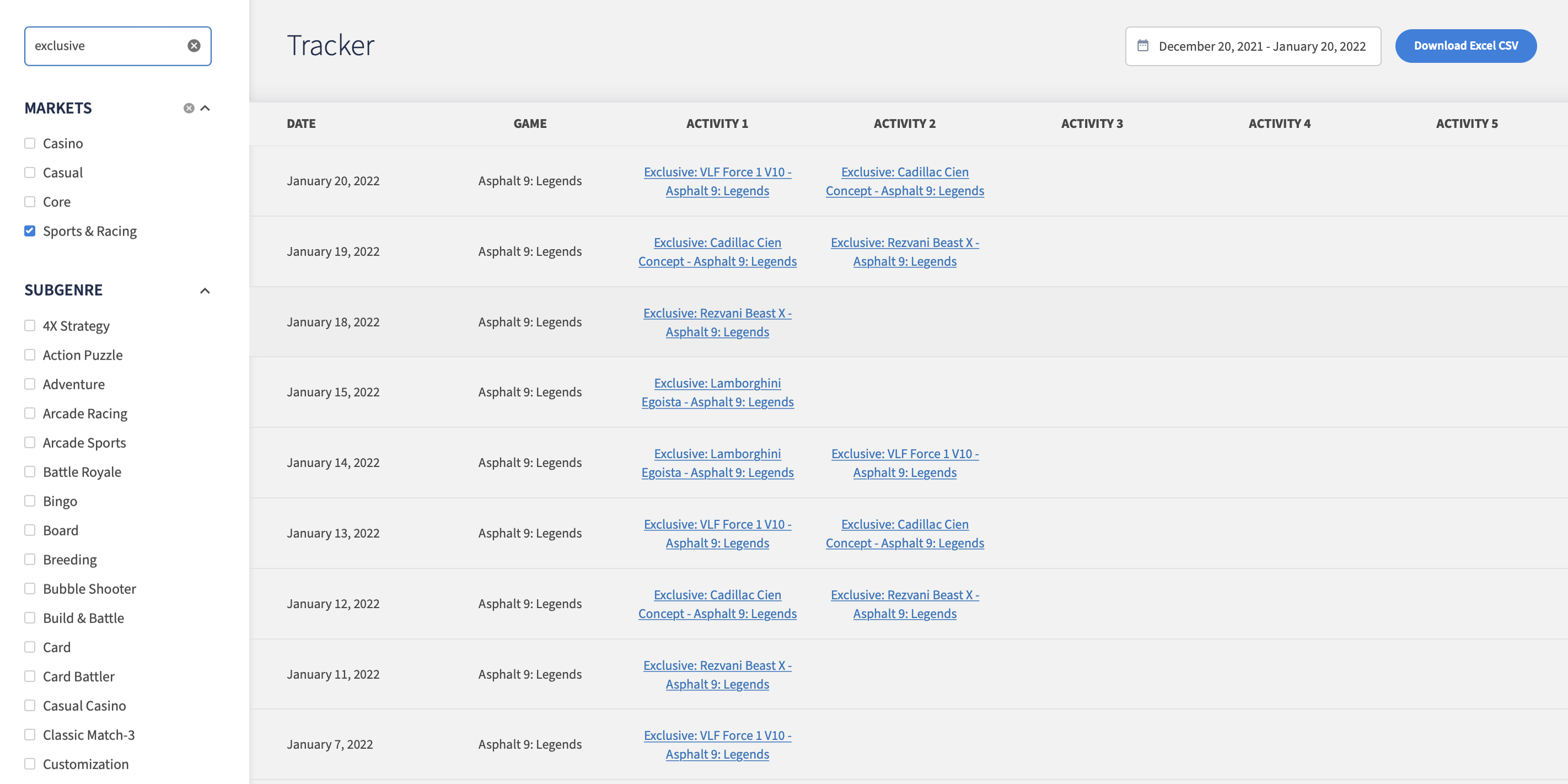Click the ACTIVITY 3 column header
Image resolution: width=1568 pixels, height=784 pixels.
[x=1092, y=123]
